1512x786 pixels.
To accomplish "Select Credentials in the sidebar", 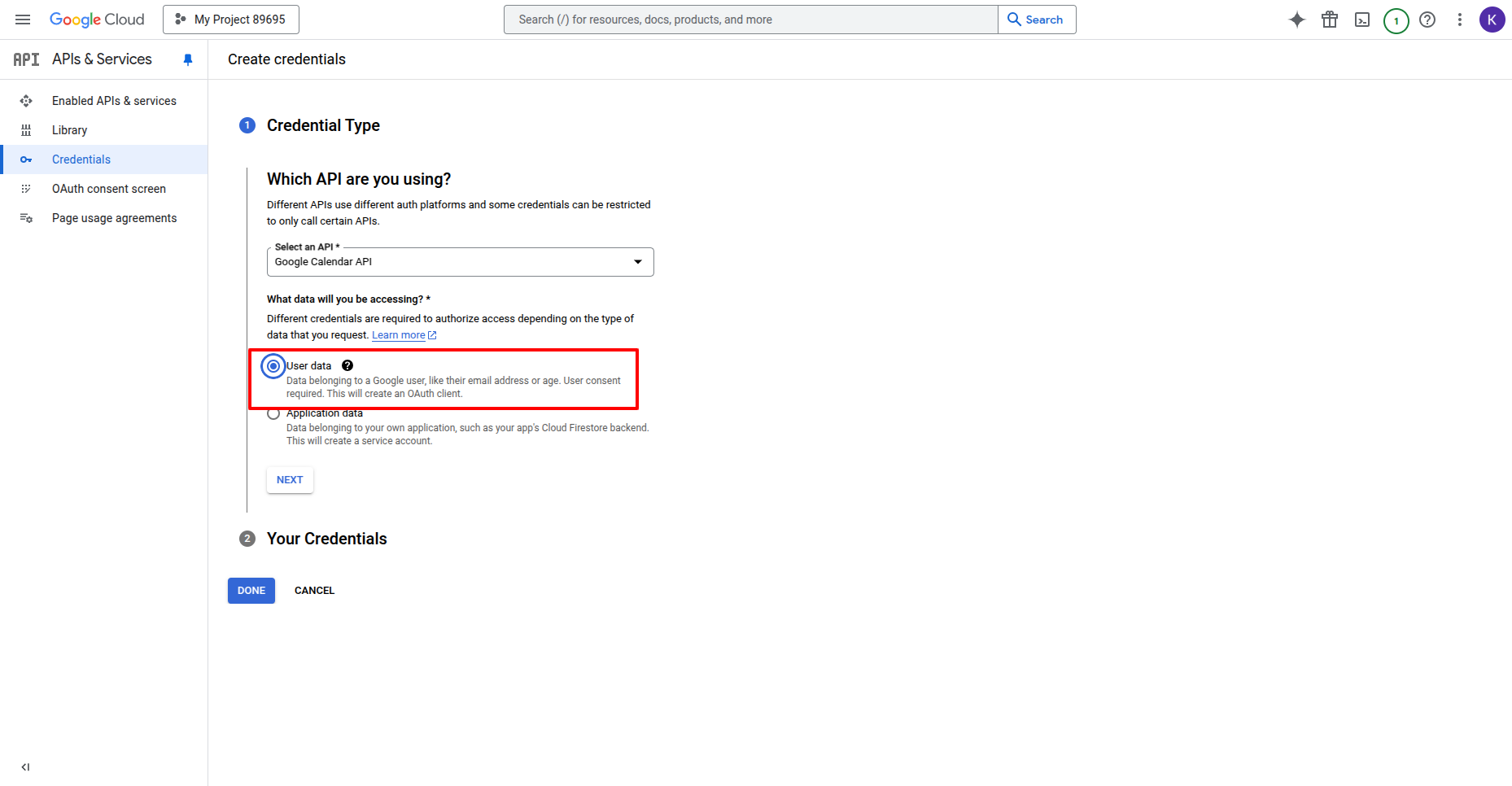I will coord(81,159).
